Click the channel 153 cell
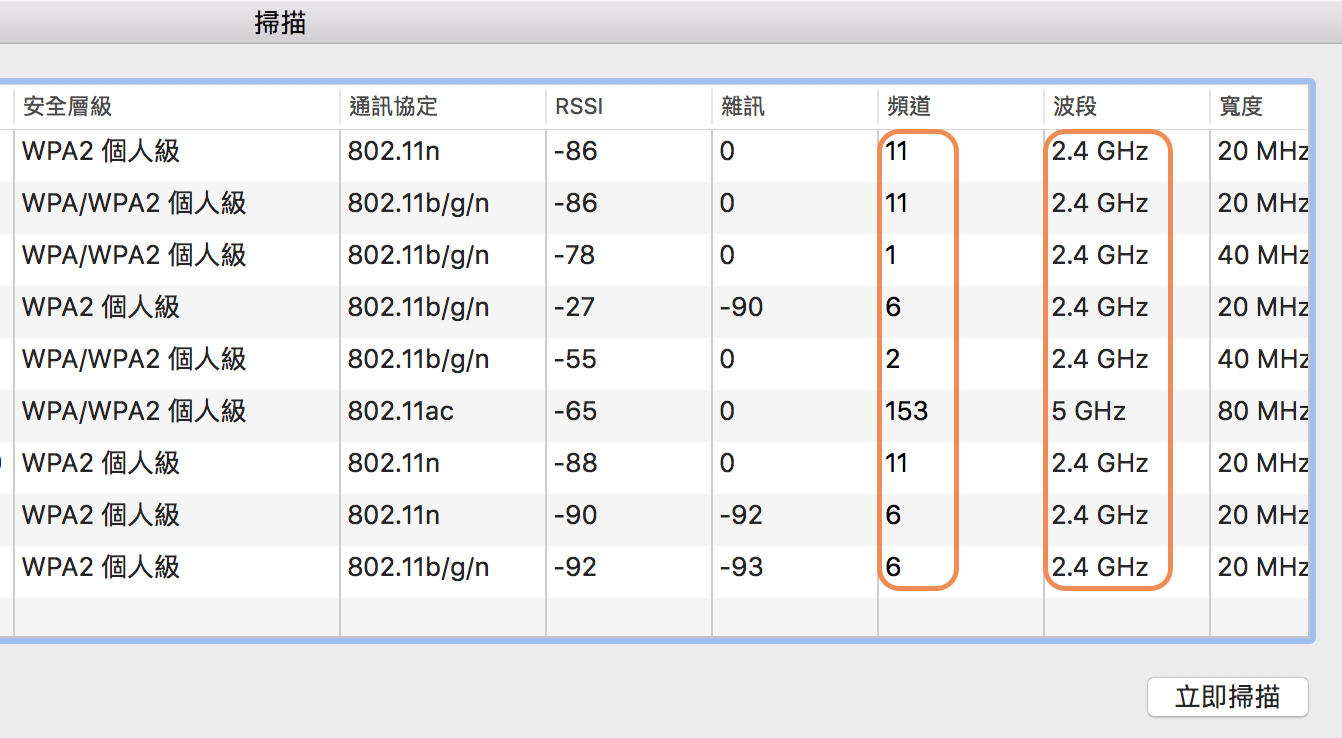The image size is (1342, 738). [906, 411]
